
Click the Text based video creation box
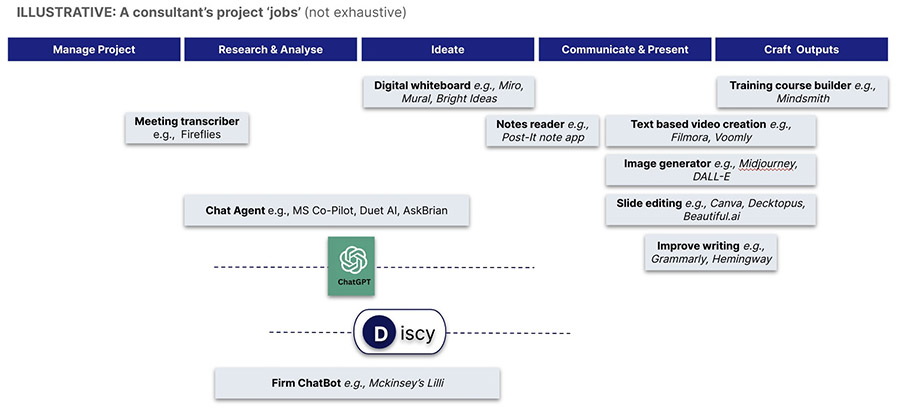coord(711,131)
